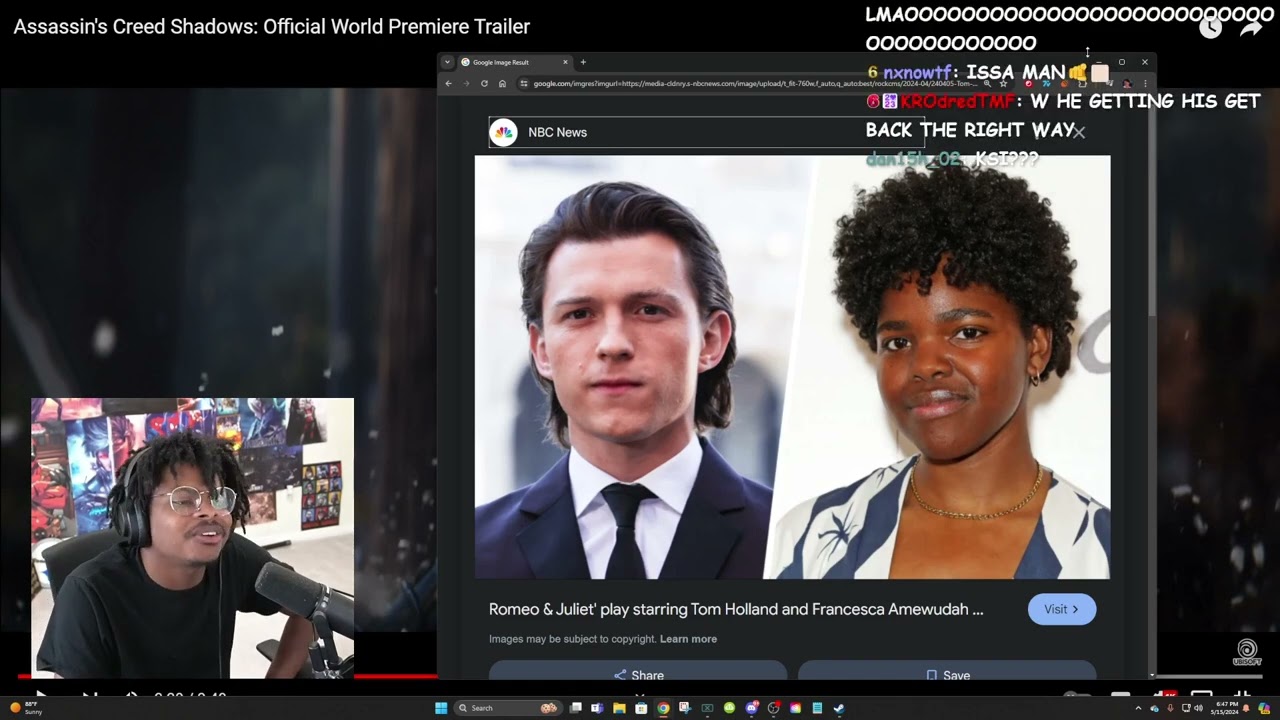Click the Chrome back arrow button
The image size is (1280, 720).
tap(448, 83)
